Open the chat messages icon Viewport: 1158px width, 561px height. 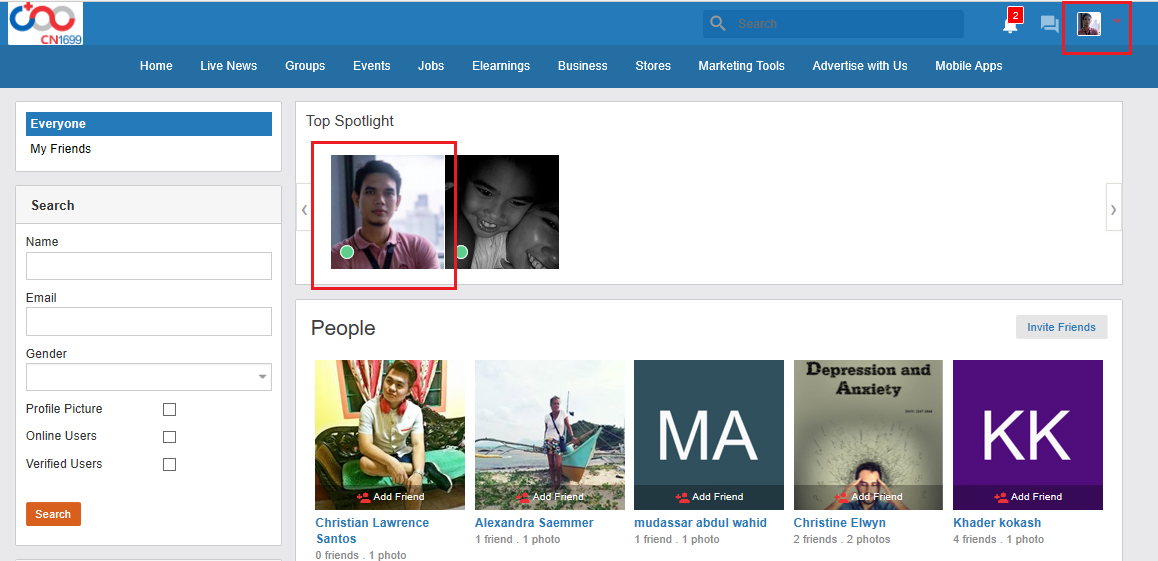pos(1049,25)
